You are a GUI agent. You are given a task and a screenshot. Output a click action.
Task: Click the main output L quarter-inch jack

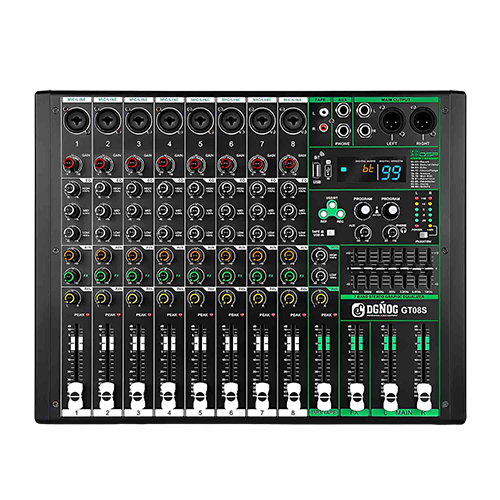click(x=364, y=110)
